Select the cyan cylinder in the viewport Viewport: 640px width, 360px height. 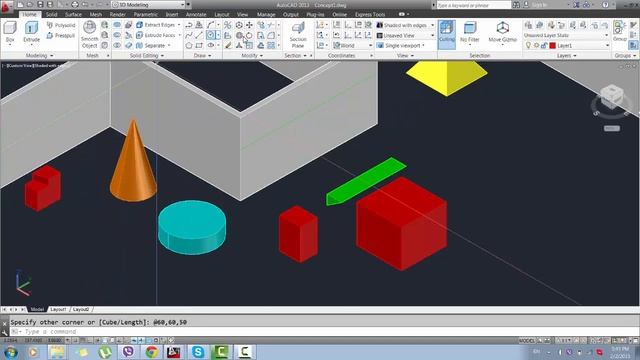click(x=192, y=227)
